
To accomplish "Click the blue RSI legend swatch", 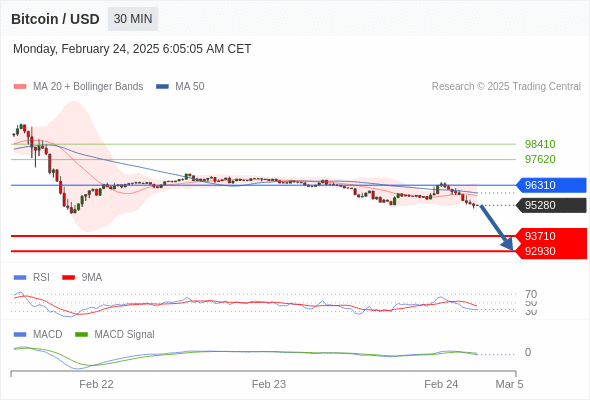I will click(20, 278).
